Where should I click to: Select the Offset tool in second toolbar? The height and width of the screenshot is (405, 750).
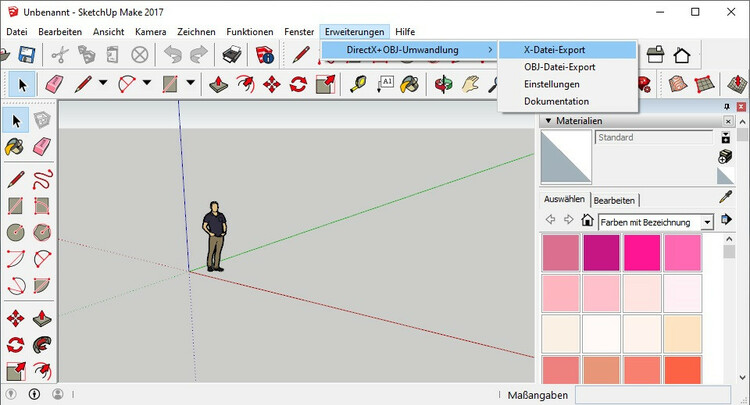tap(245, 84)
